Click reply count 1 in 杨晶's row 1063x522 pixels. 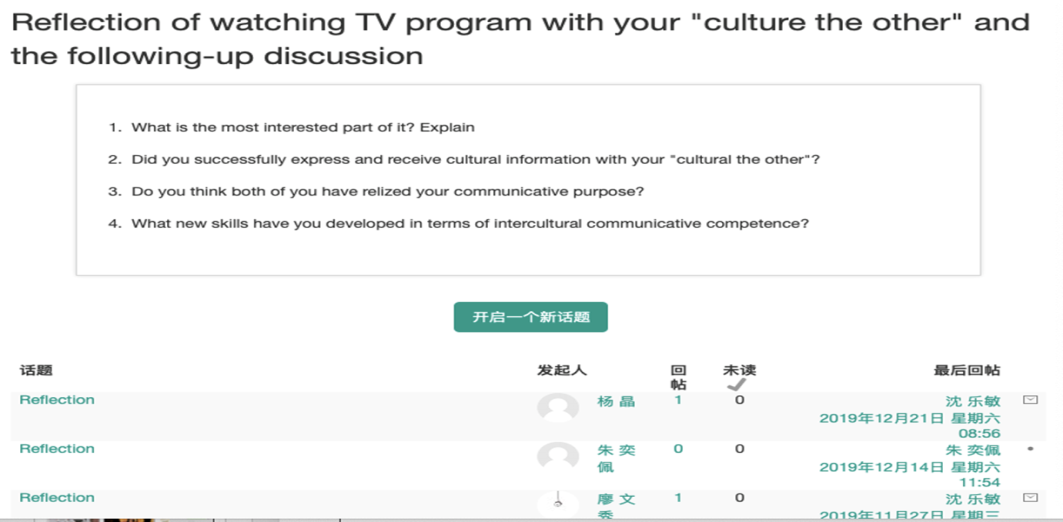point(678,400)
